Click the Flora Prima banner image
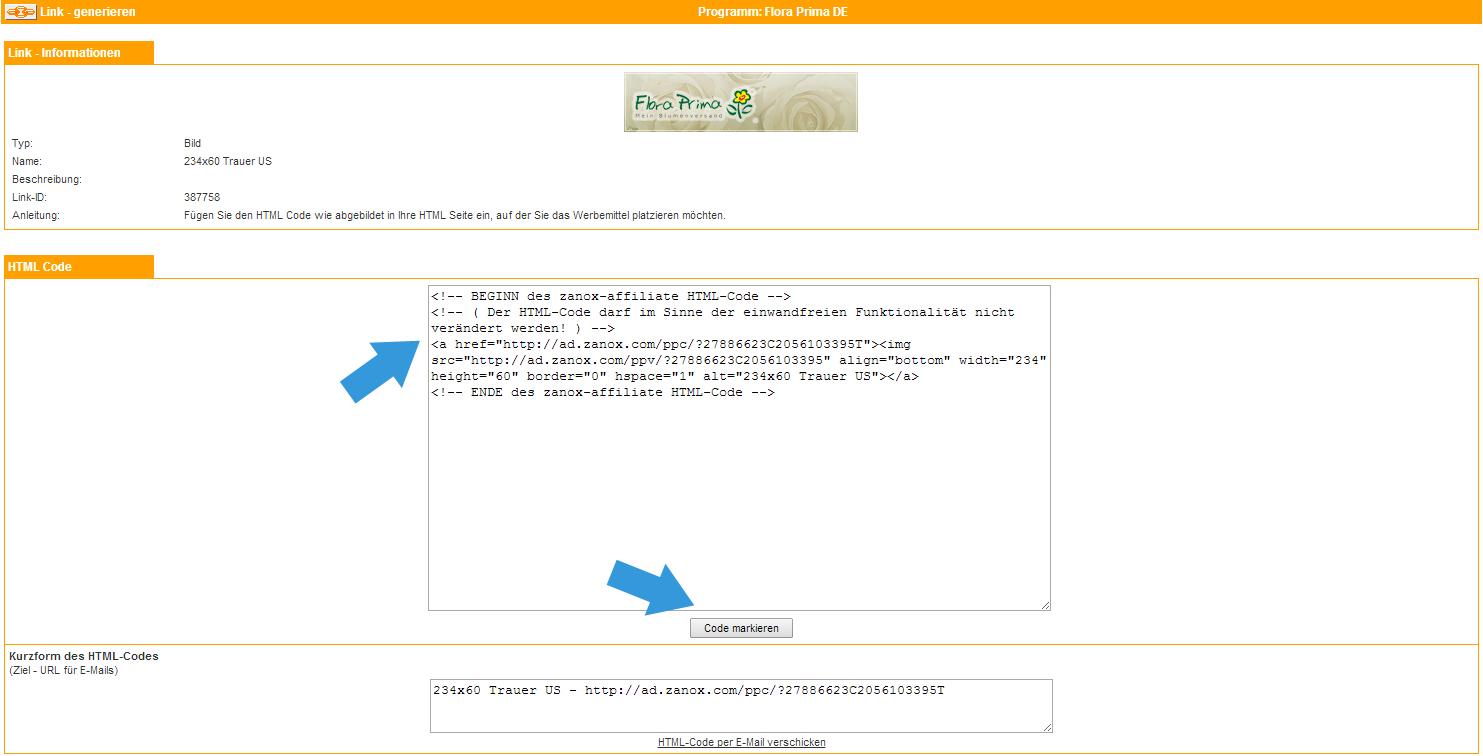1483x756 pixels. tap(740, 102)
